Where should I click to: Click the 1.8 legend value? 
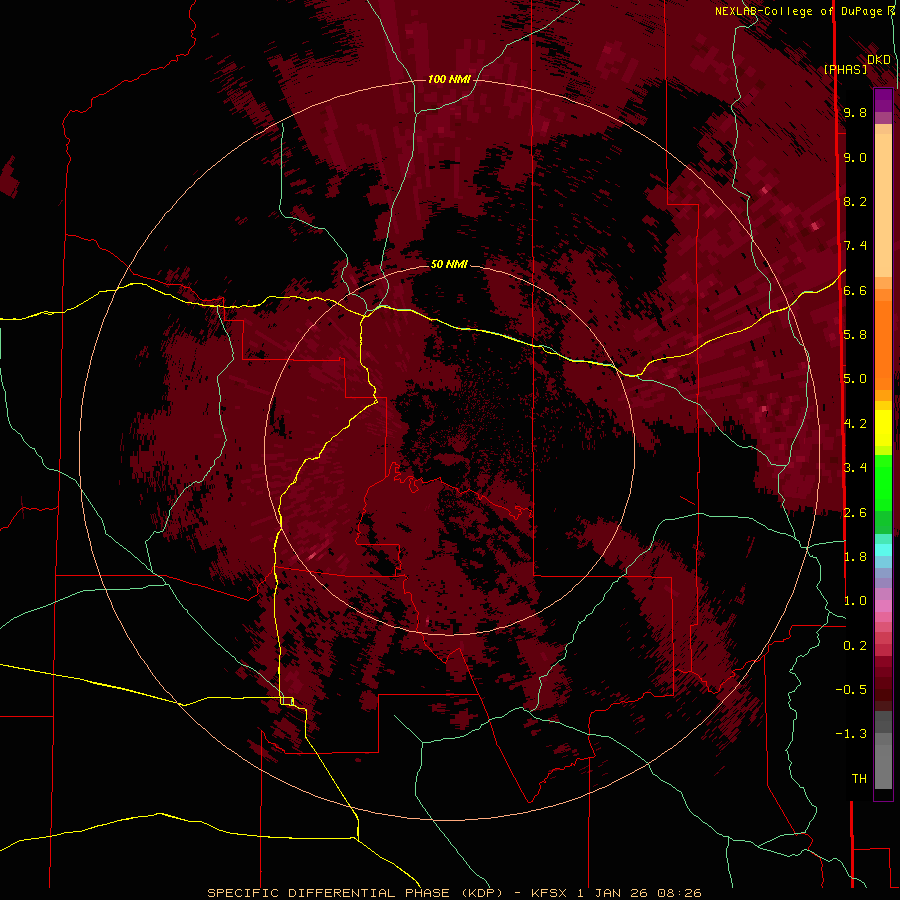point(855,557)
